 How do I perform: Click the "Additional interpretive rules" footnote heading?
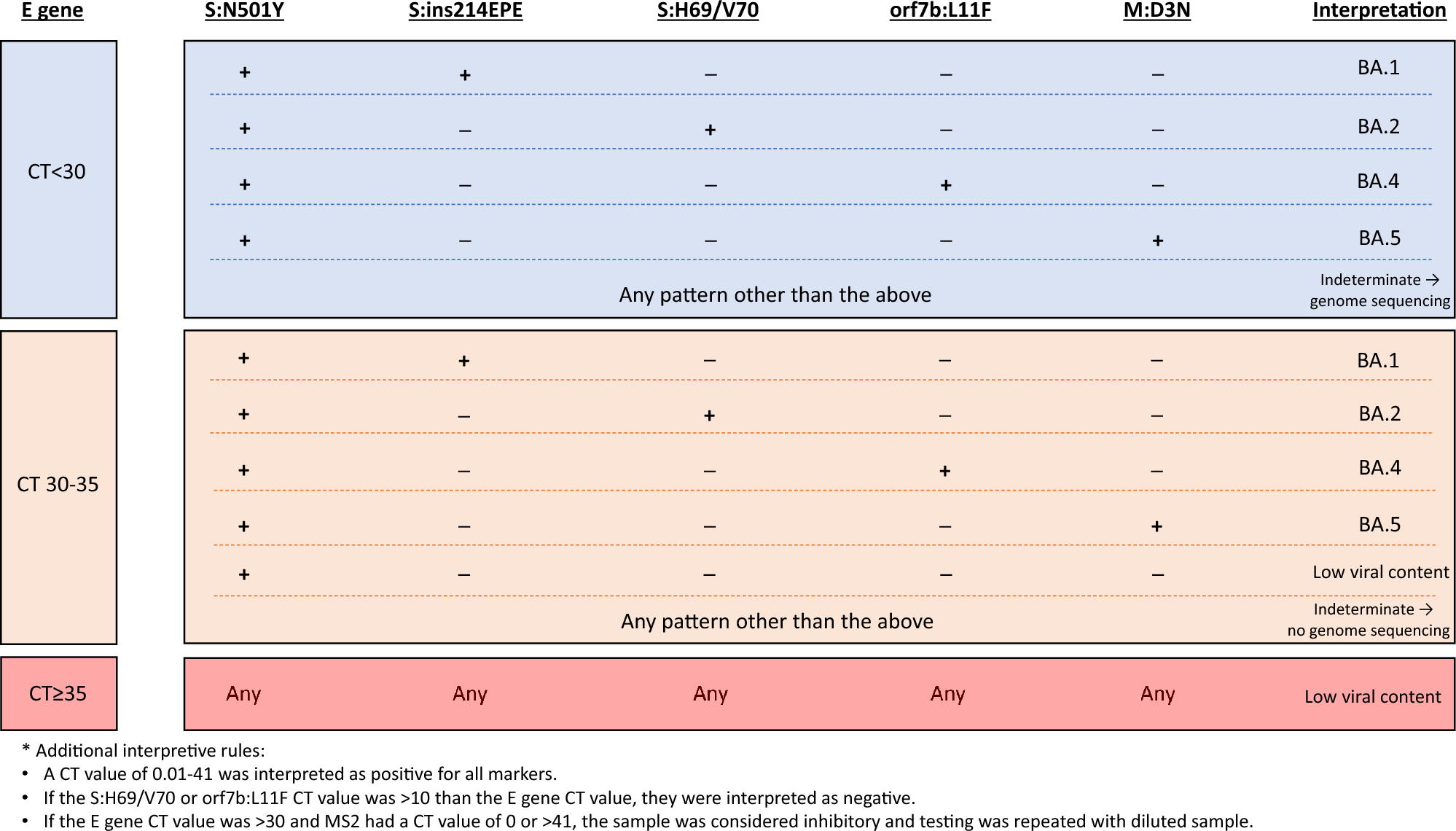[x=150, y=750]
